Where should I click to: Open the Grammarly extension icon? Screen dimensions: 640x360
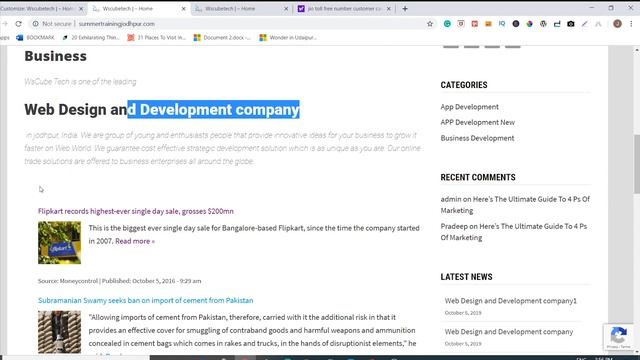447,24
